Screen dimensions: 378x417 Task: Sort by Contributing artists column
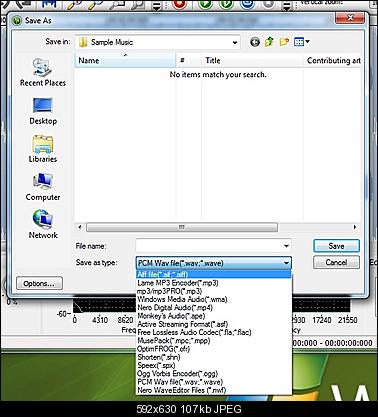(332, 60)
